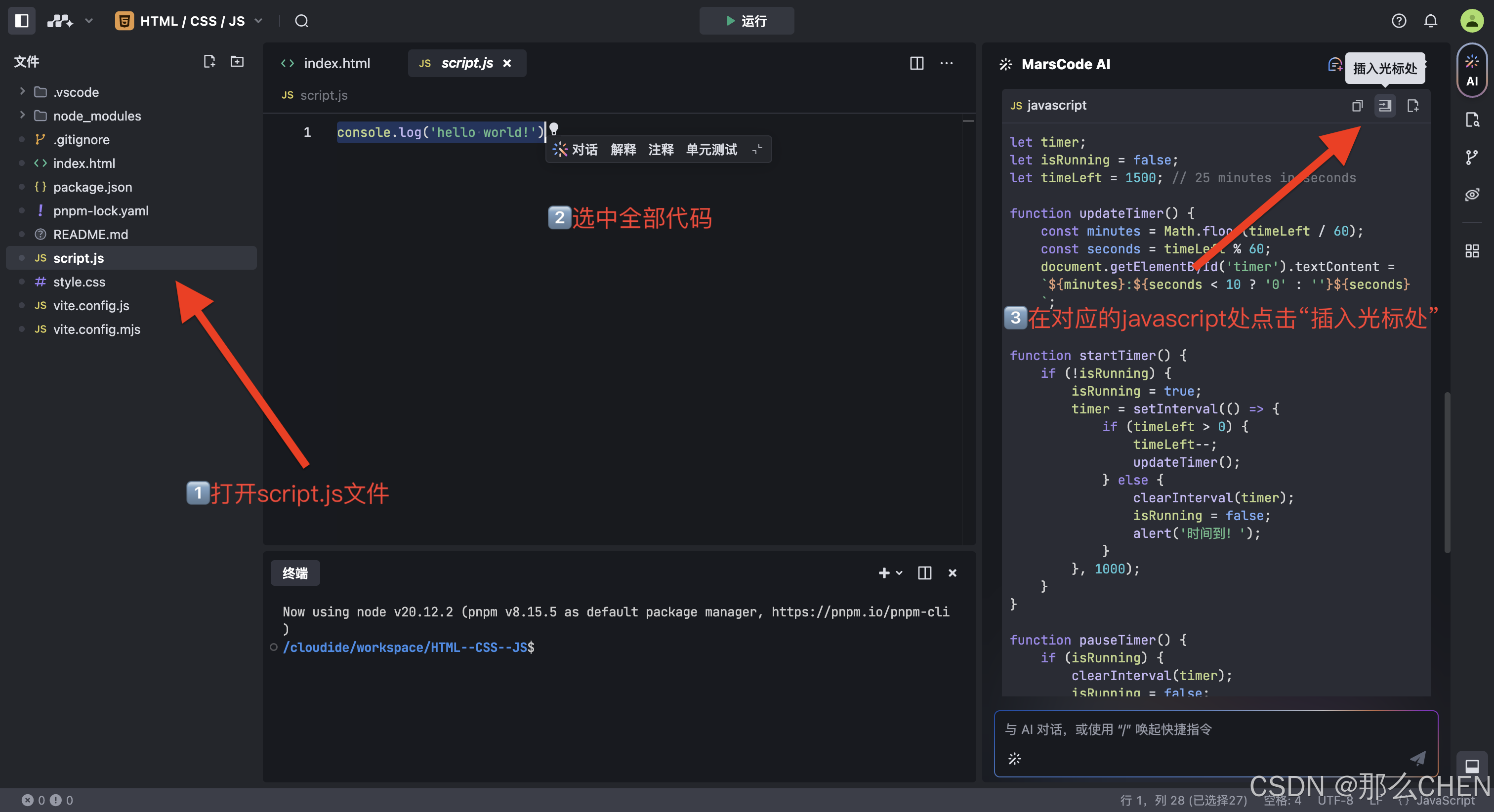The image size is (1494, 812).
Task: Open the search magnifier in the top bar
Action: point(301,21)
